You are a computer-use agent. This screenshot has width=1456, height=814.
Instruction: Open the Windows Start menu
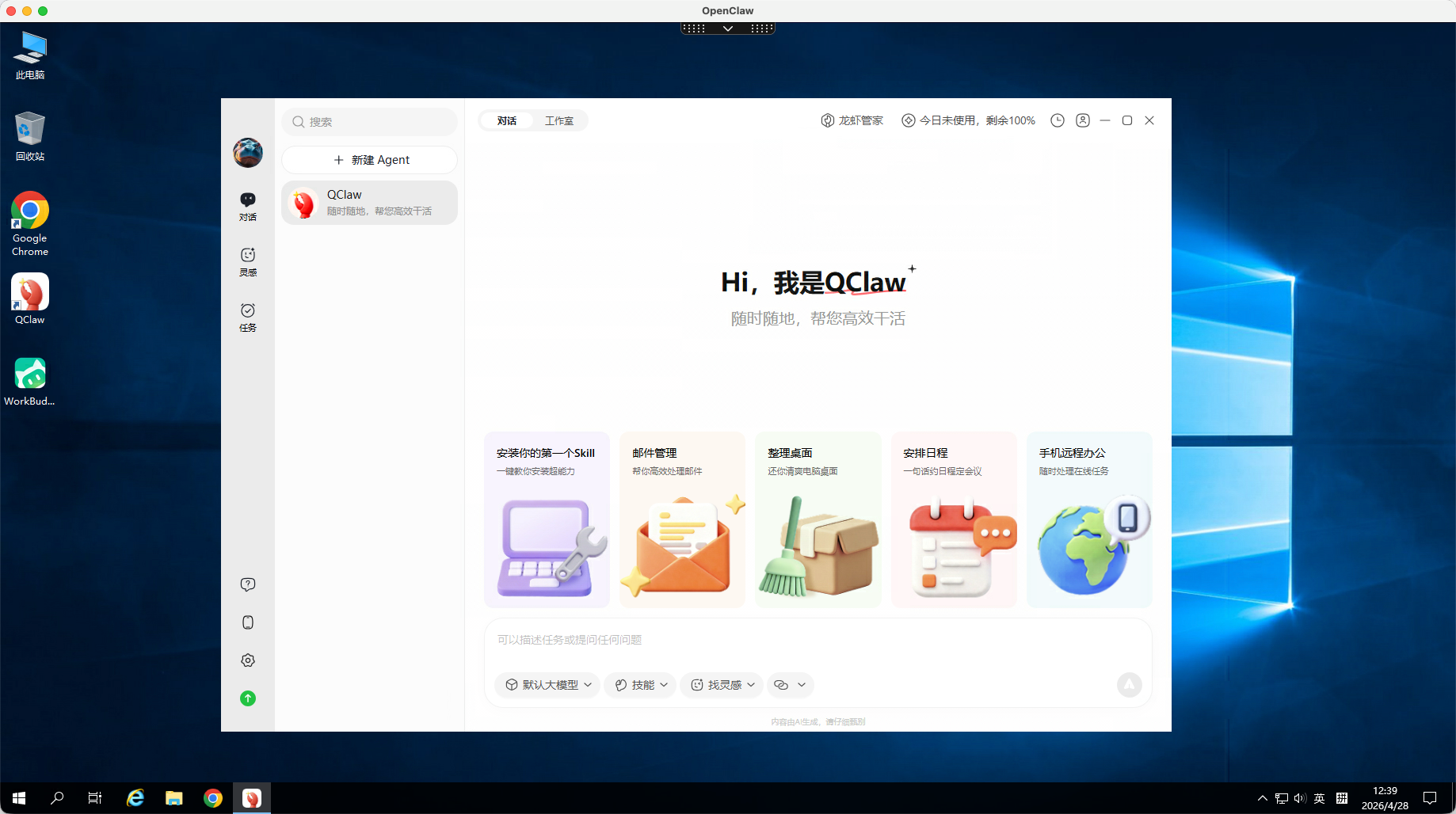(19, 798)
